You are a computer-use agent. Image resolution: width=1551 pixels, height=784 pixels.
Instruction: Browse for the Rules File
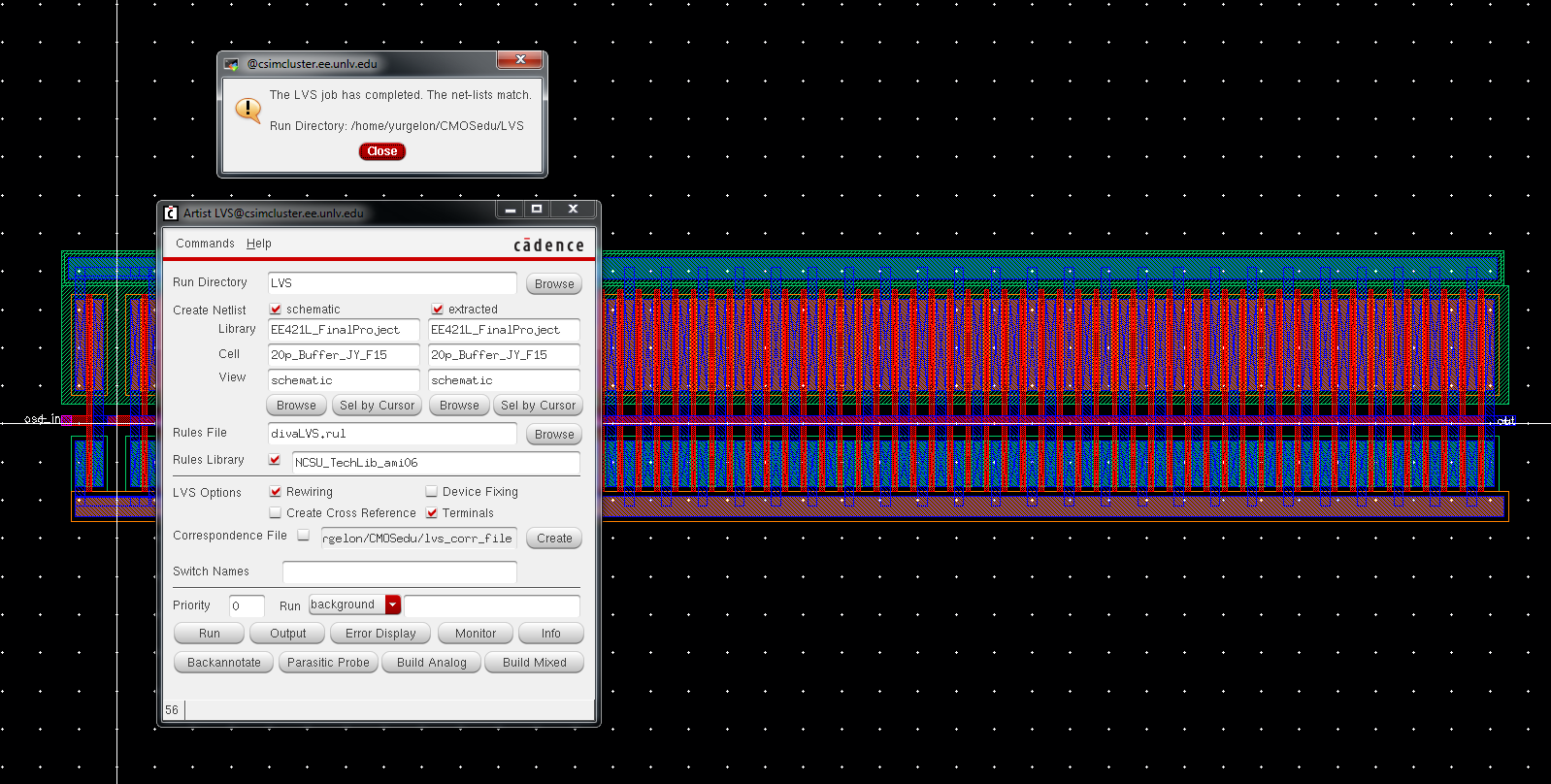554,435
